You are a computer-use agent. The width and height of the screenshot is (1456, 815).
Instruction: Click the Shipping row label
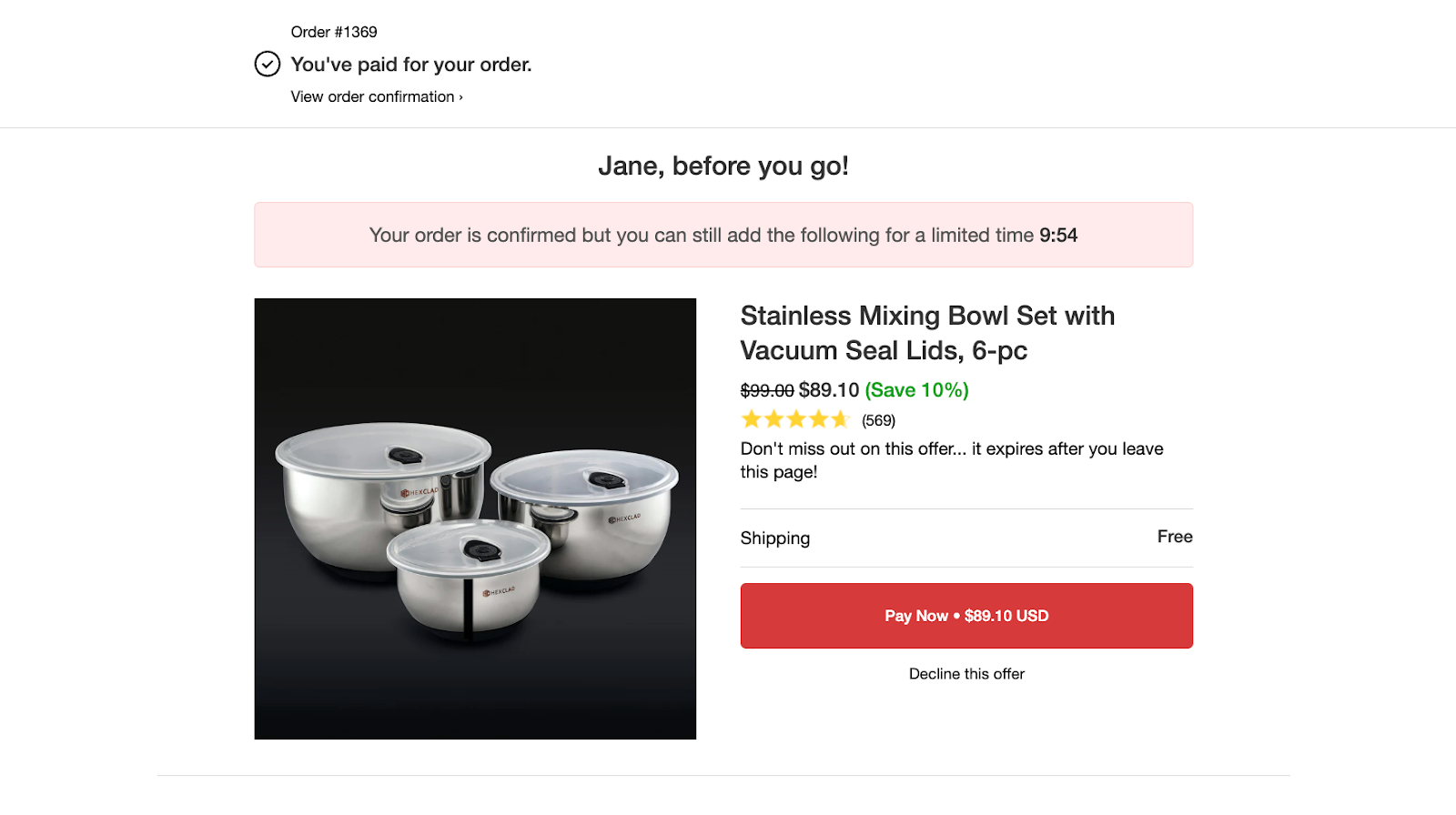pyautogui.click(x=774, y=538)
